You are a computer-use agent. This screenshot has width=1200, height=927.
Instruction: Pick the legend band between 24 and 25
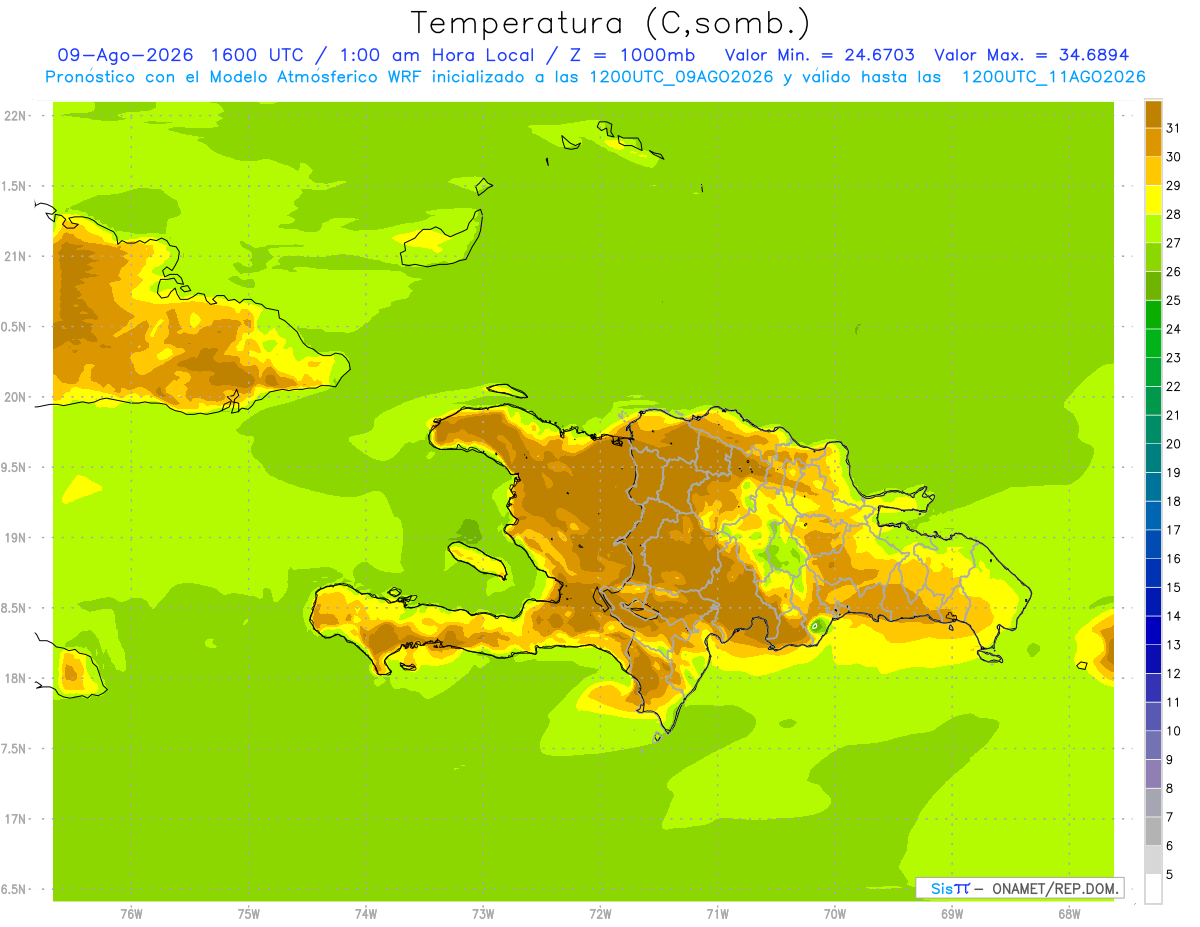click(x=1153, y=315)
